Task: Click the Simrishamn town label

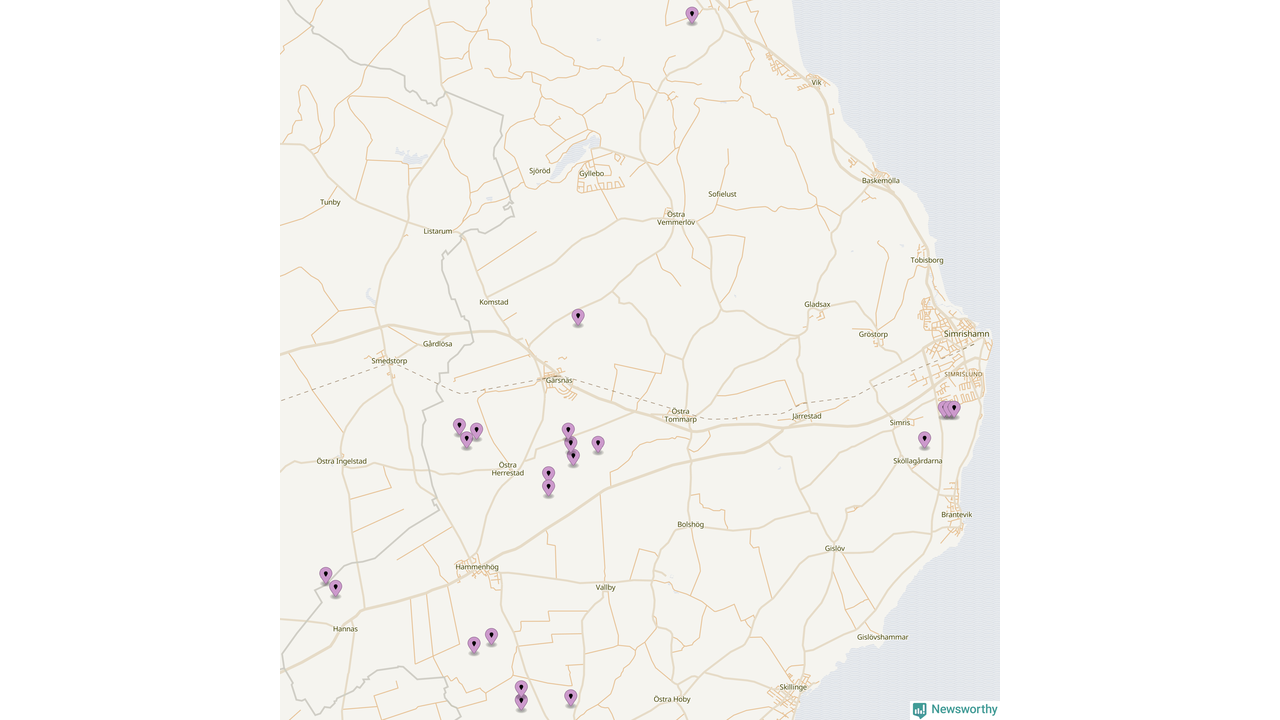Action: [x=966, y=334]
